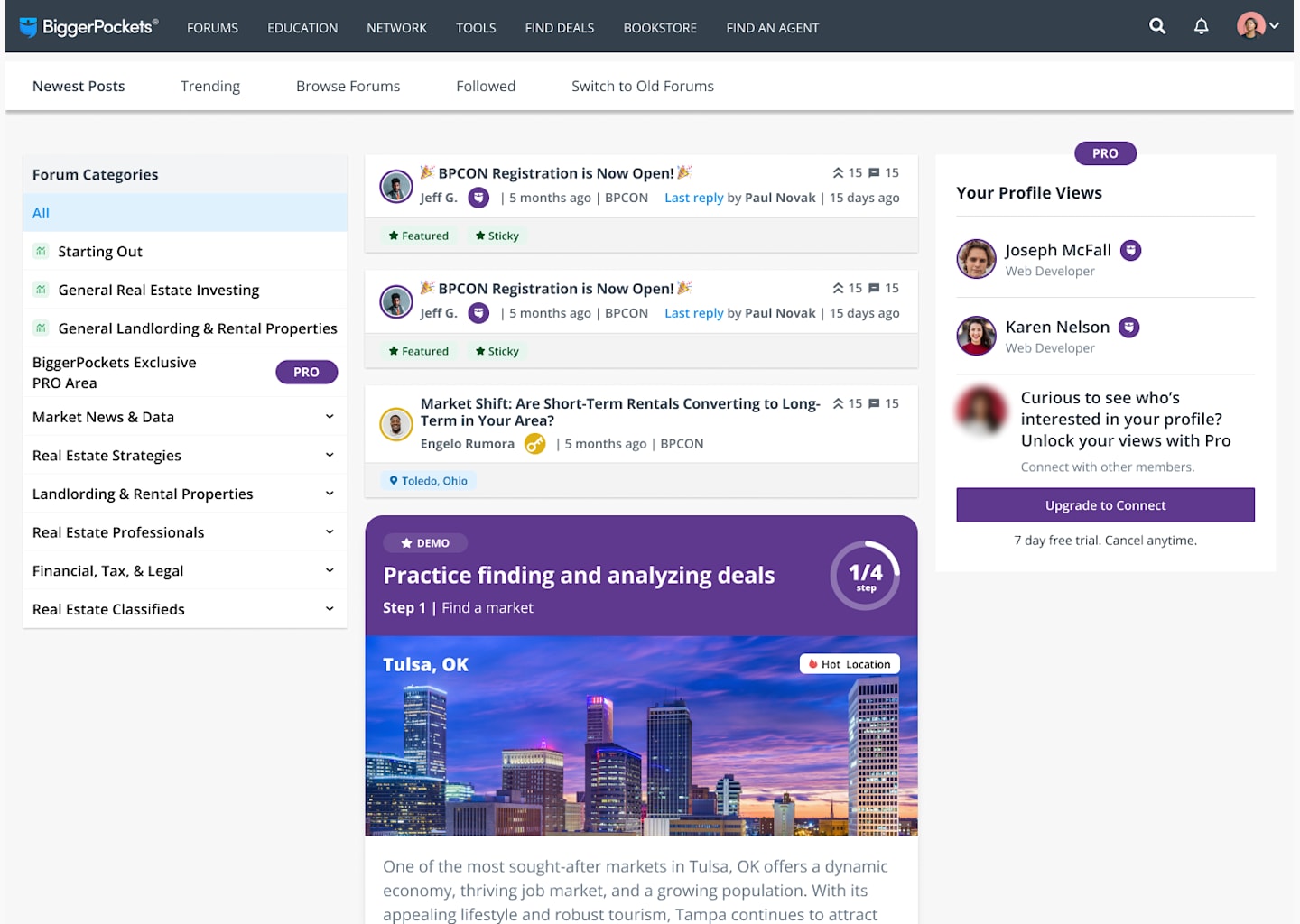Screen dimensions: 1300x924
Task: Open Engelo Rumora's avatar picture
Action: pyautogui.click(x=396, y=424)
